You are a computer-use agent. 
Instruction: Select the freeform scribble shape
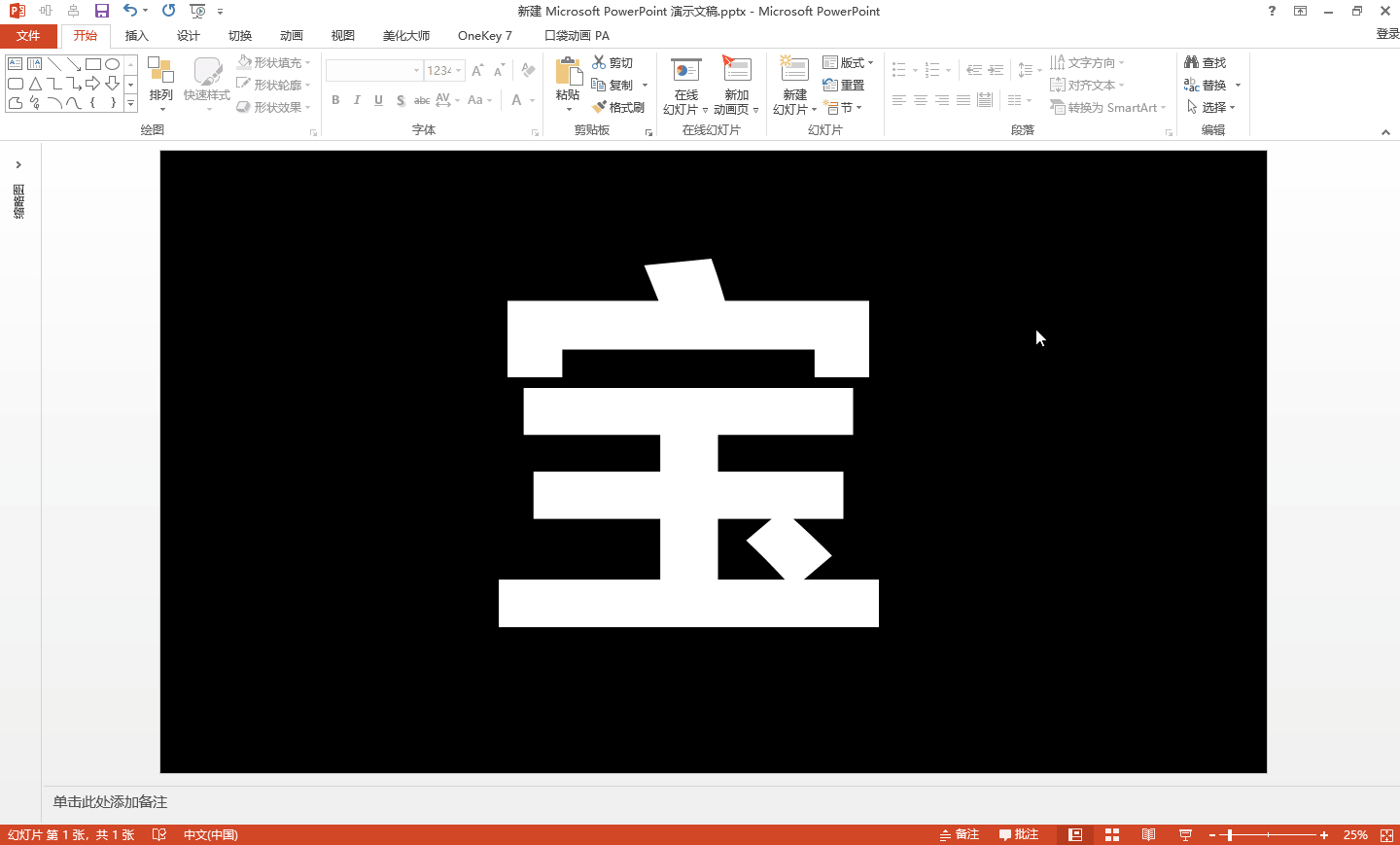tap(35, 102)
